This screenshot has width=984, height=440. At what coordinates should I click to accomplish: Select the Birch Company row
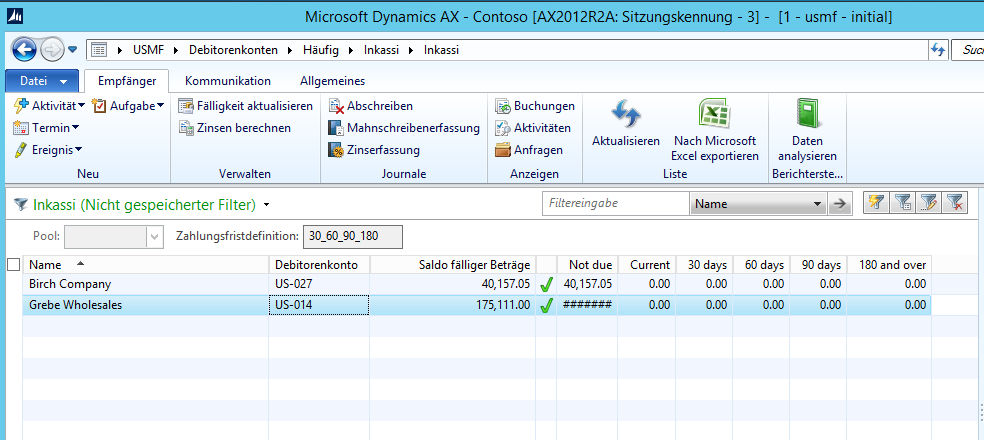[70, 284]
